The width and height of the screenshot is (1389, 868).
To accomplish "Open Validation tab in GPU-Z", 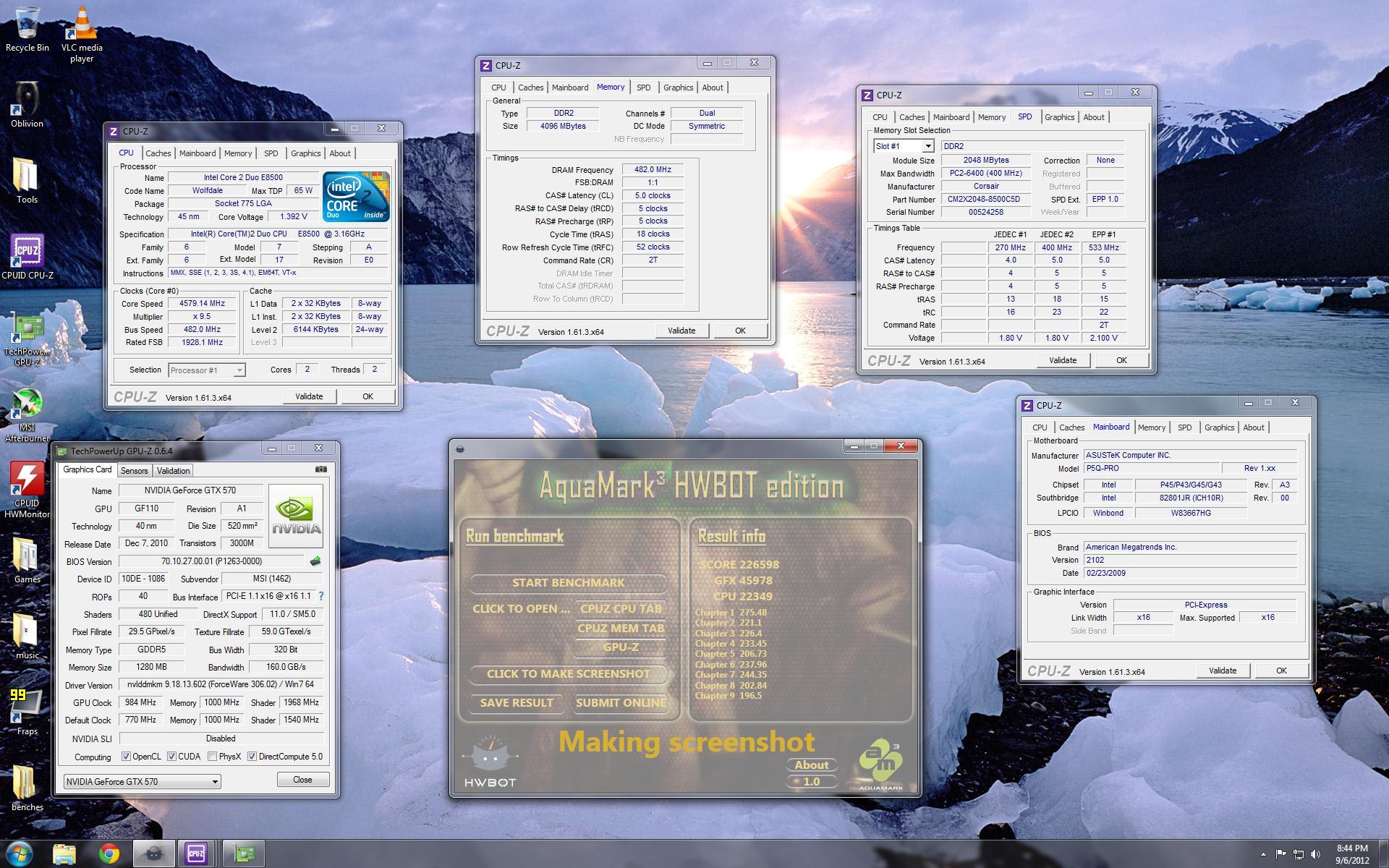I will (x=173, y=470).
